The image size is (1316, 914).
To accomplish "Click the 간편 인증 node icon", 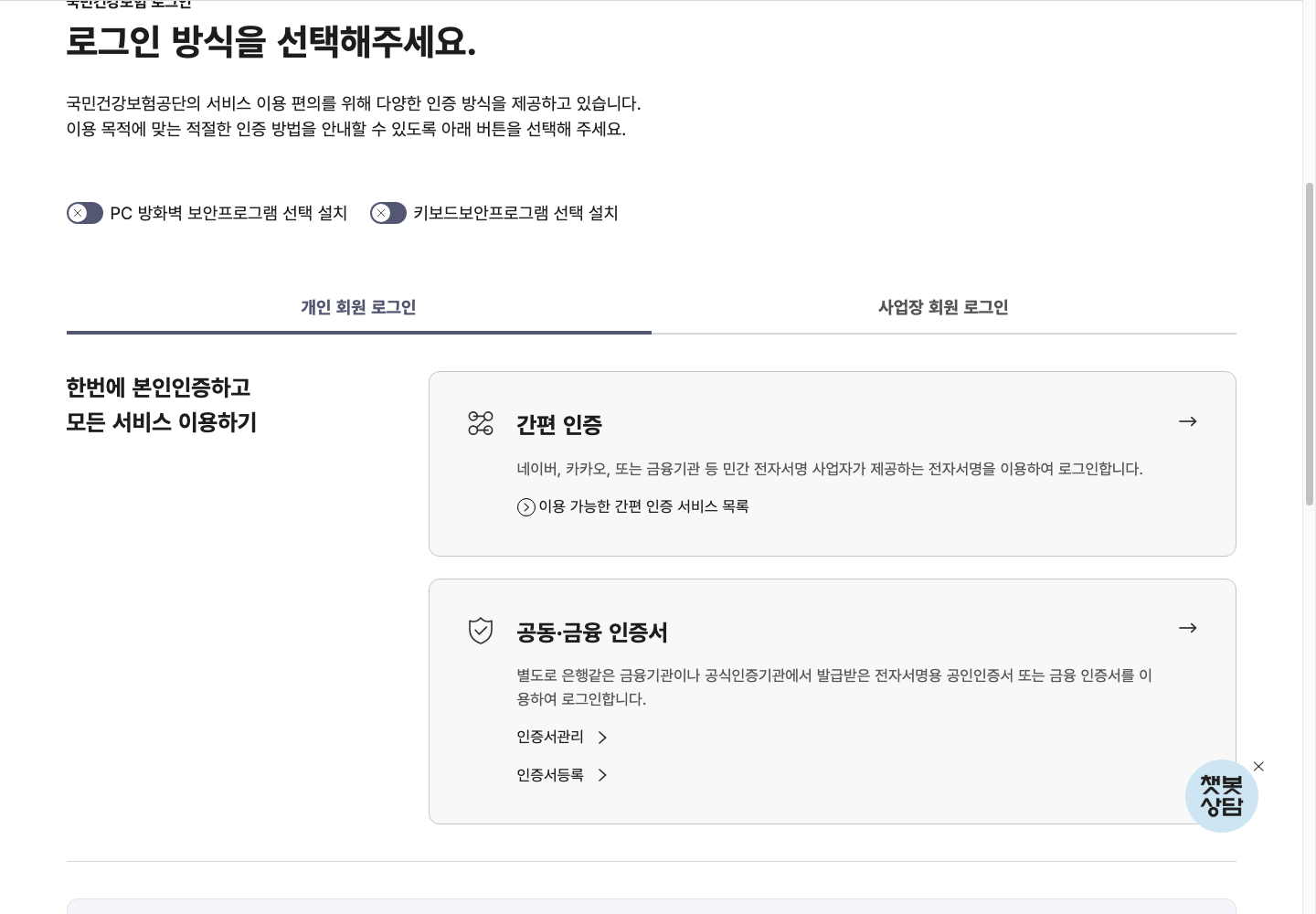I will 481,423.
